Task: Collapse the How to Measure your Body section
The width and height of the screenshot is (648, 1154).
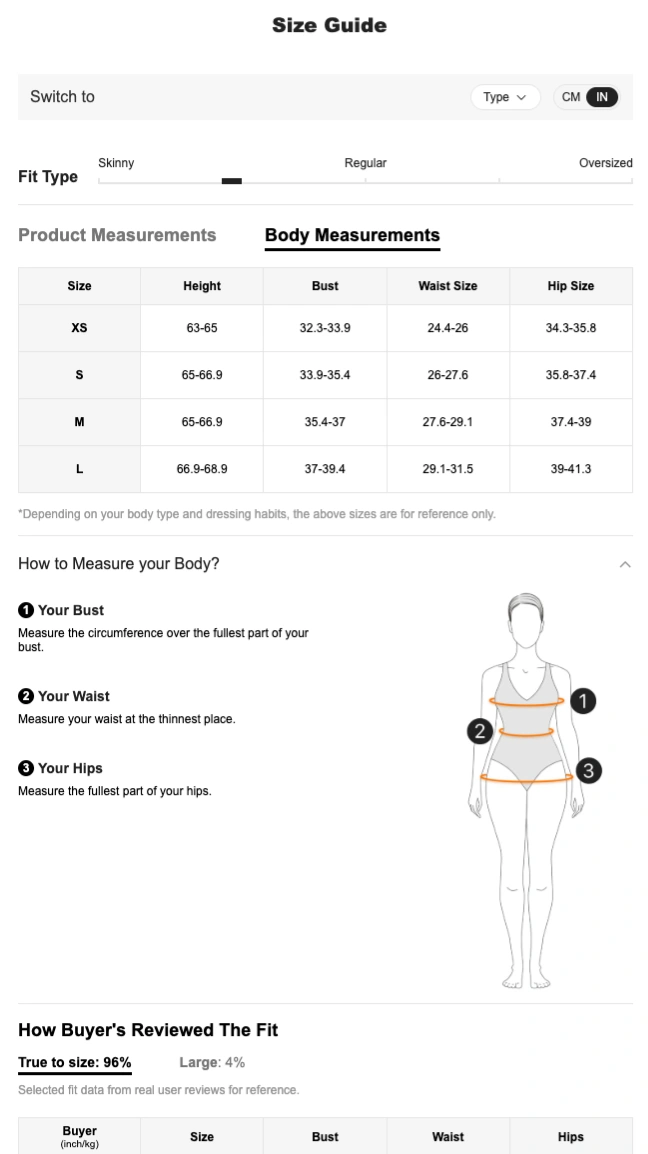Action: point(625,564)
